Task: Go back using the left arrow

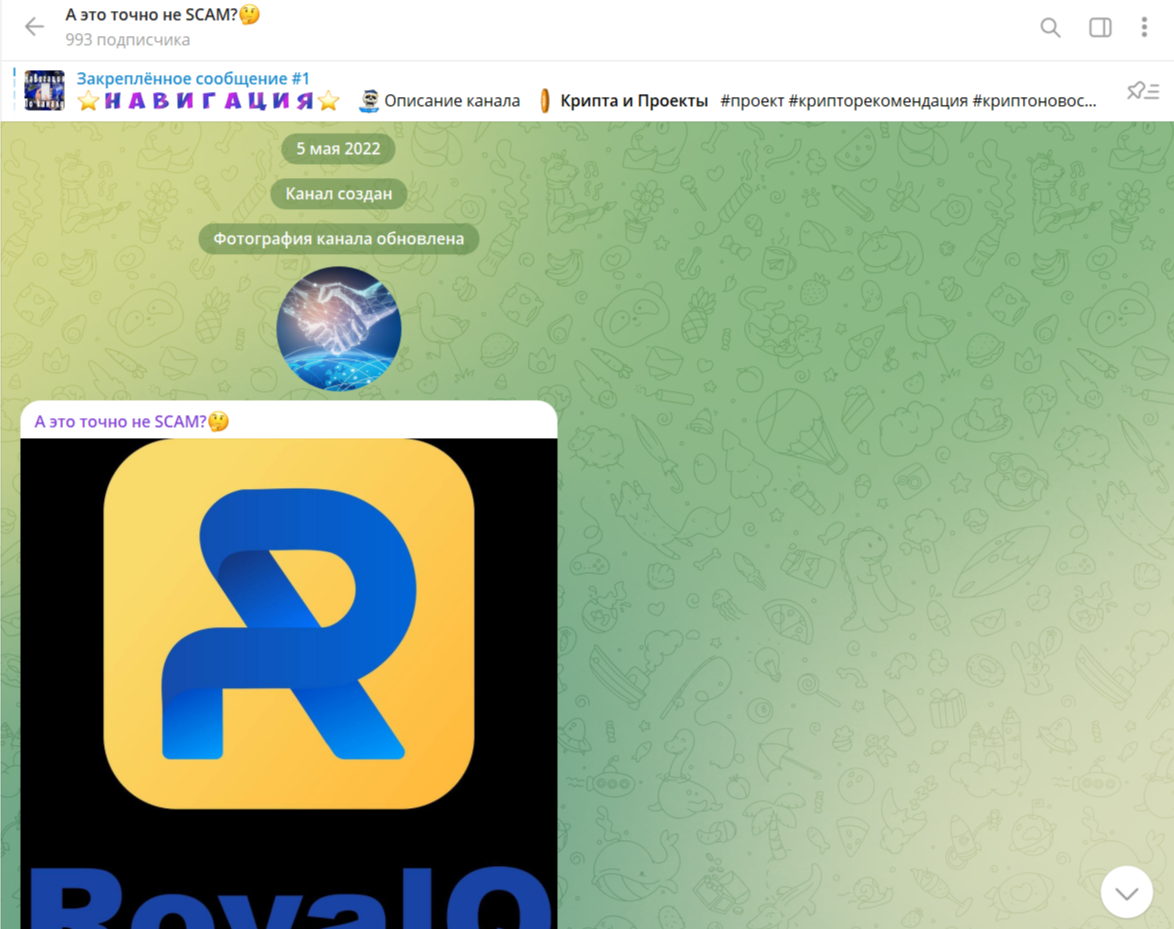Action: coord(34,27)
